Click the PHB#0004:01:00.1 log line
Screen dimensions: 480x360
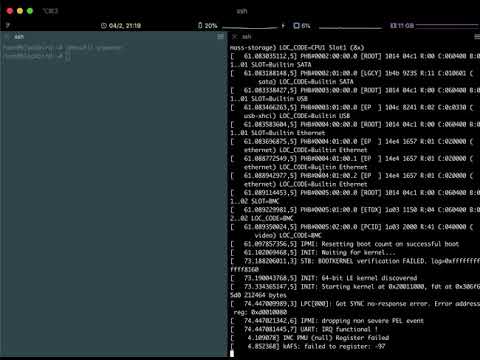point(352,158)
